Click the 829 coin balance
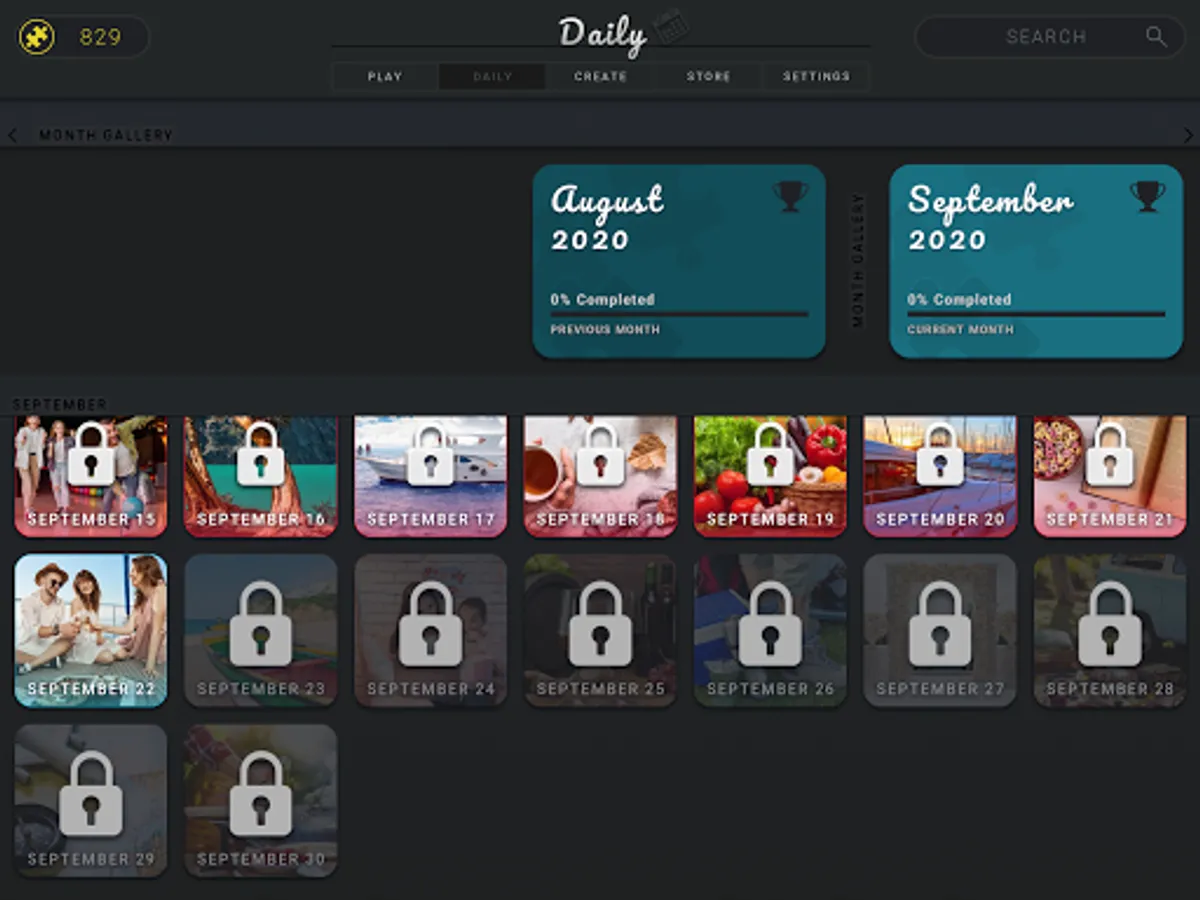Viewport: 1200px width, 900px height. 100,37
